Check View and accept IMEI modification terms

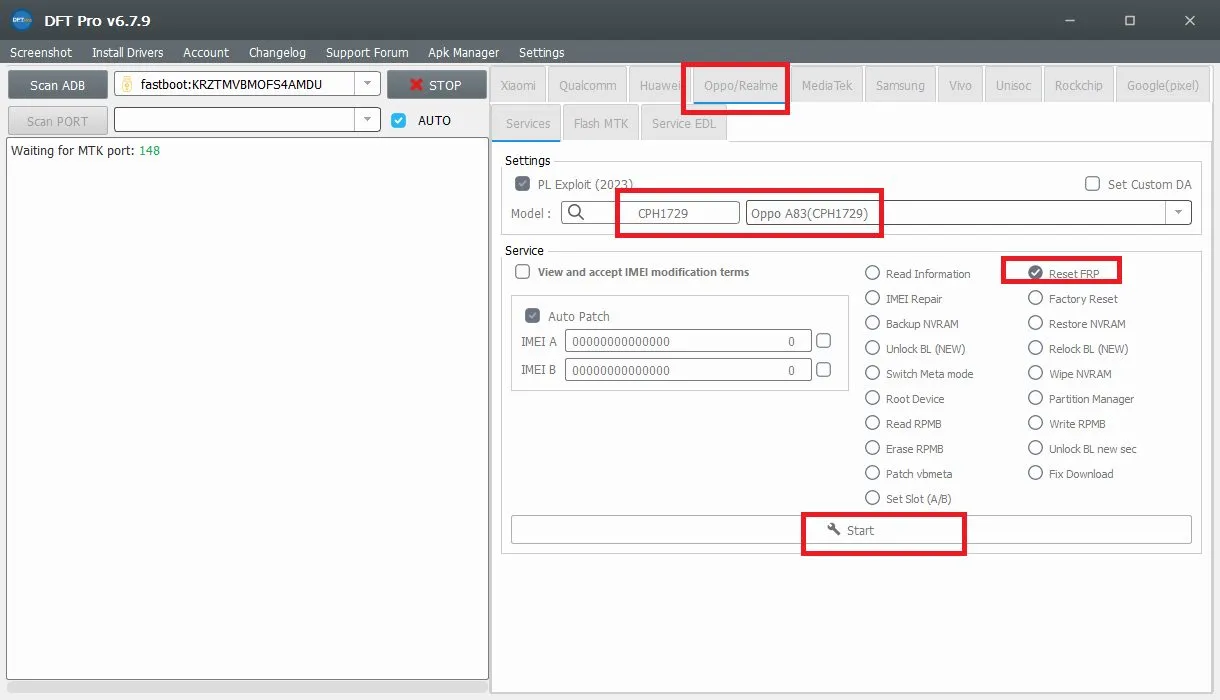click(522, 272)
